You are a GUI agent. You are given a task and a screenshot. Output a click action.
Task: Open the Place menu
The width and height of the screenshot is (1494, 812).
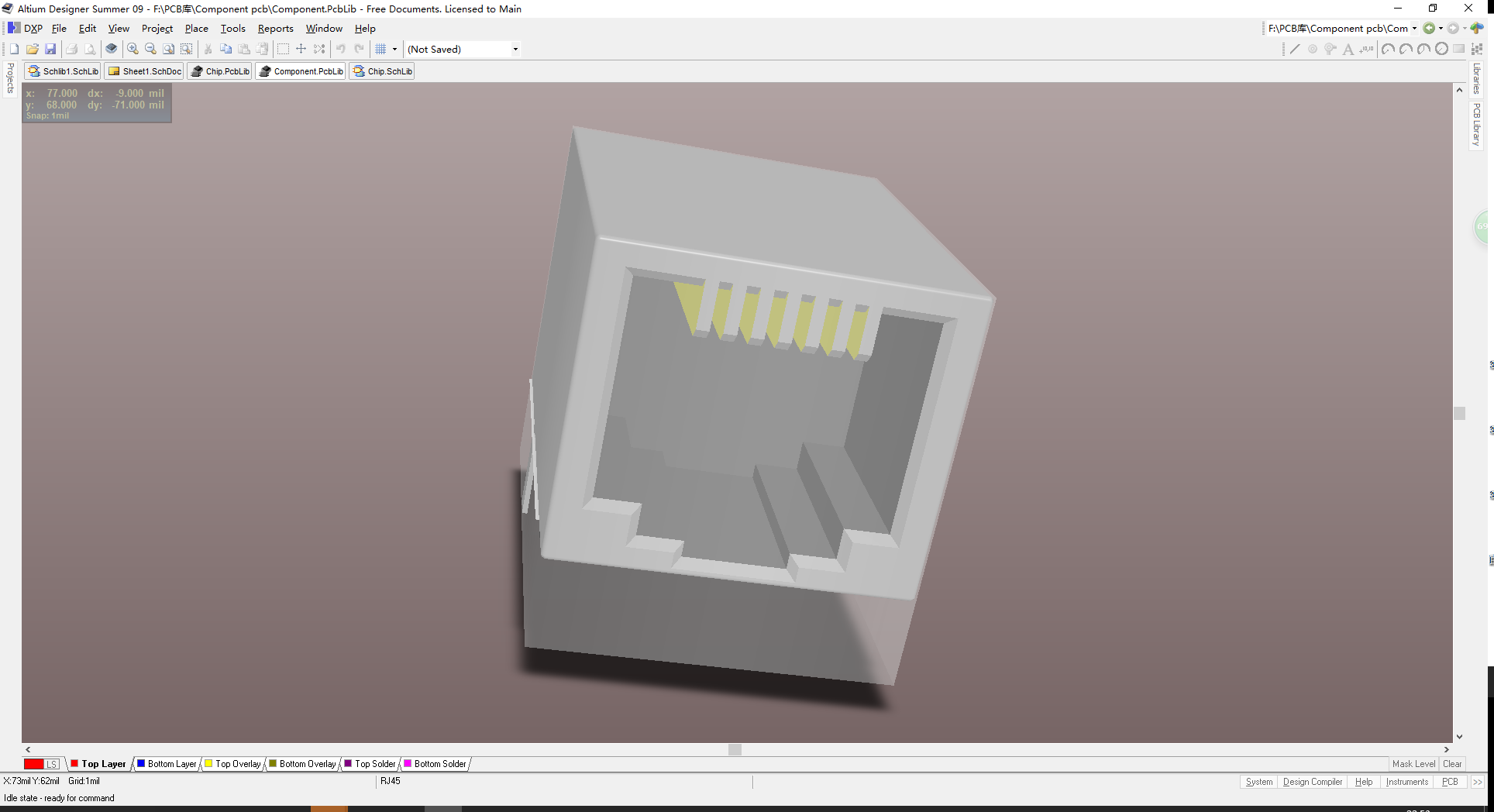tap(196, 29)
